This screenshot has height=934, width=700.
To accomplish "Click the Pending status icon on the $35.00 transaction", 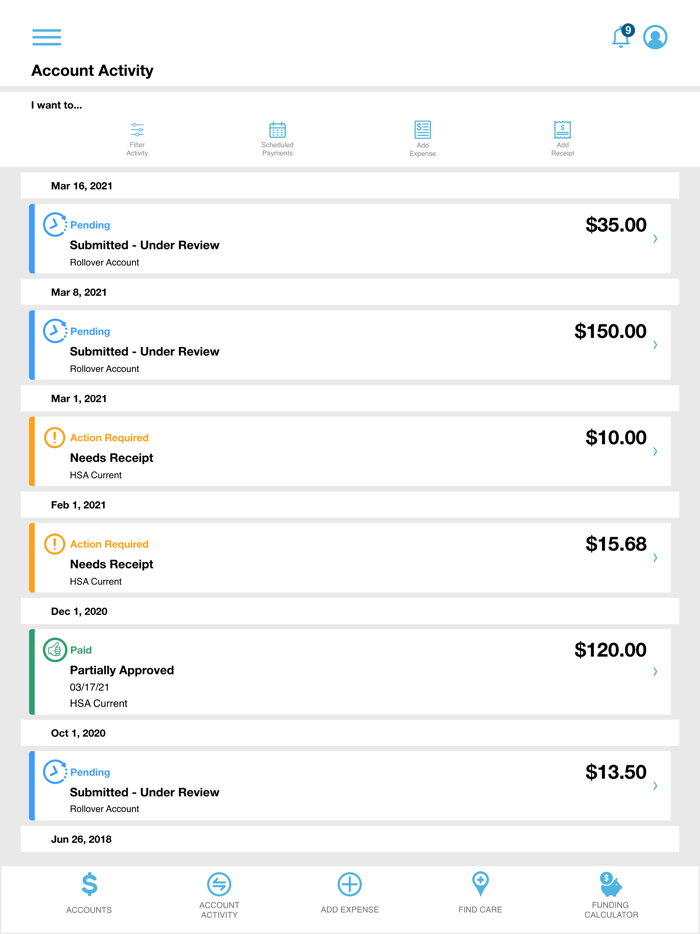I will coord(55,224).
